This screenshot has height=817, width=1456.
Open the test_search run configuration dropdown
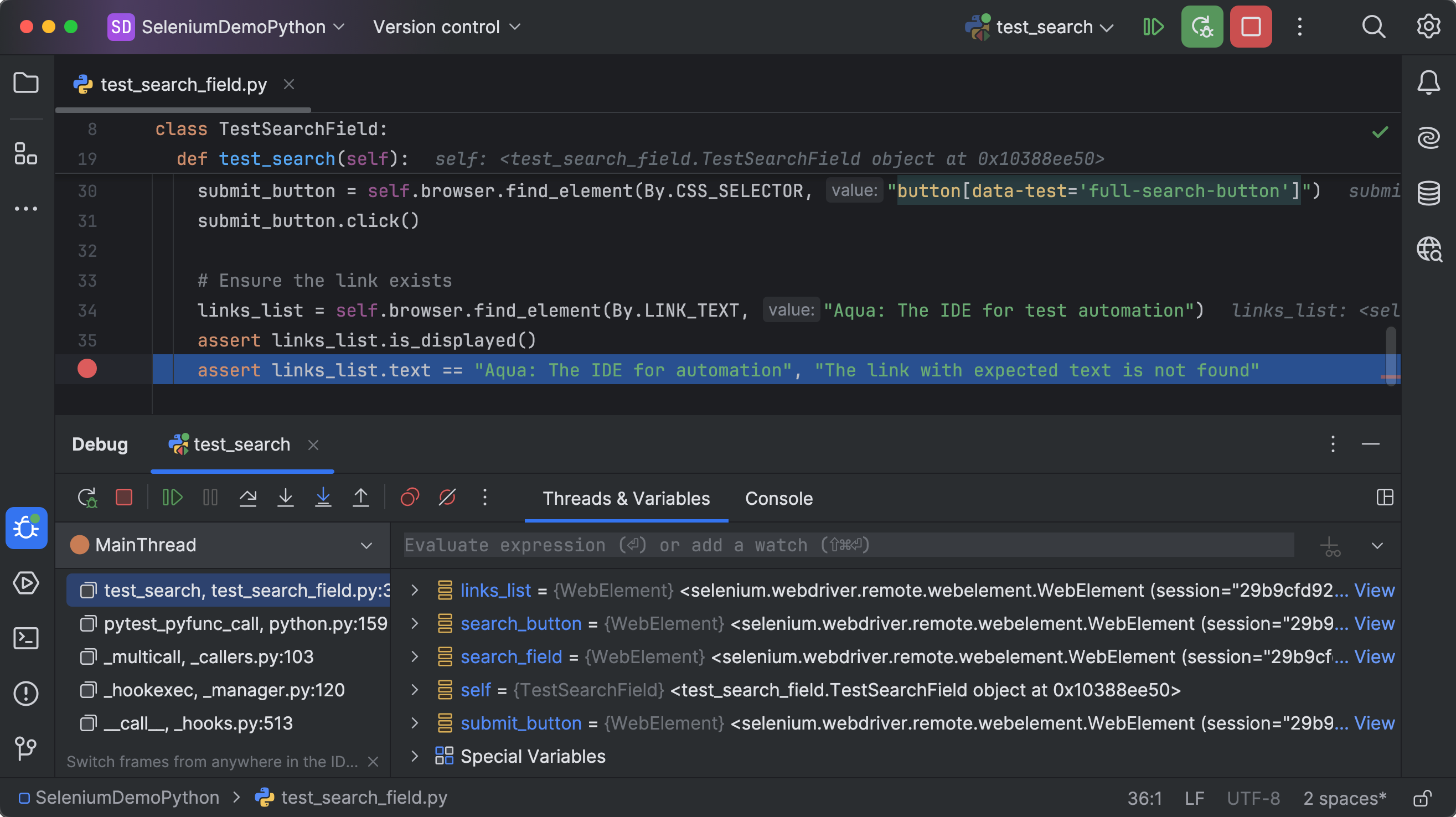(x=1042, y=27)
